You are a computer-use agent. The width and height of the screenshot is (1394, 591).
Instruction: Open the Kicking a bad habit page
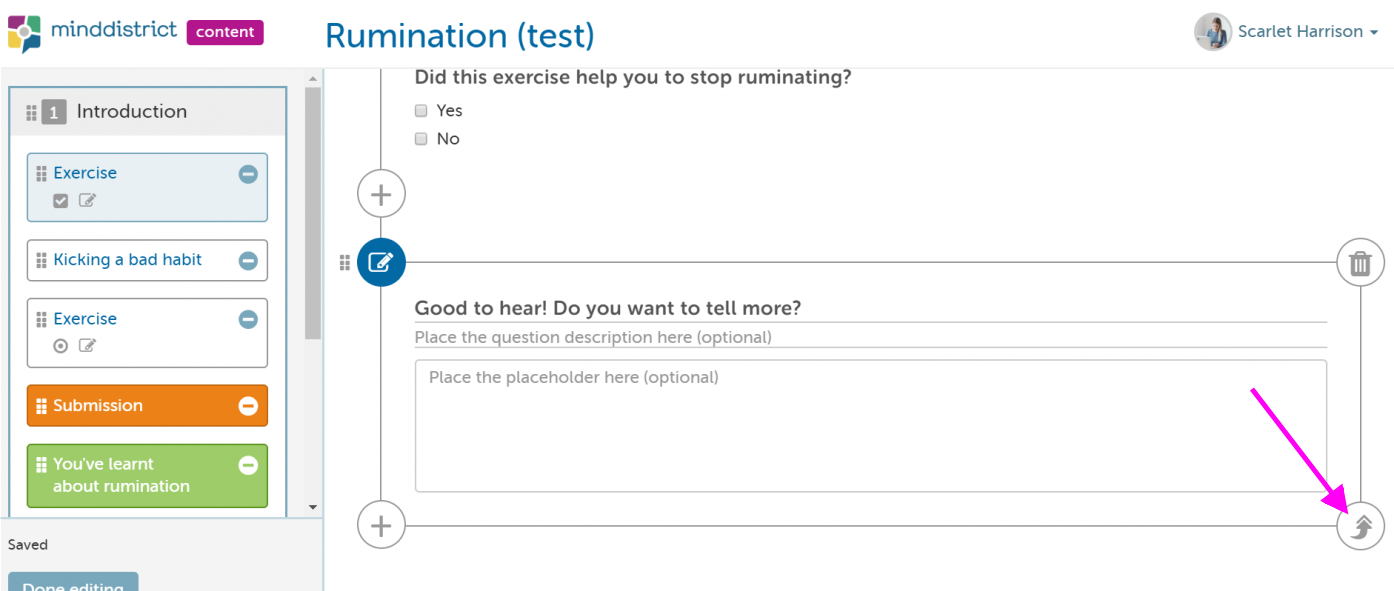point(128,260)
